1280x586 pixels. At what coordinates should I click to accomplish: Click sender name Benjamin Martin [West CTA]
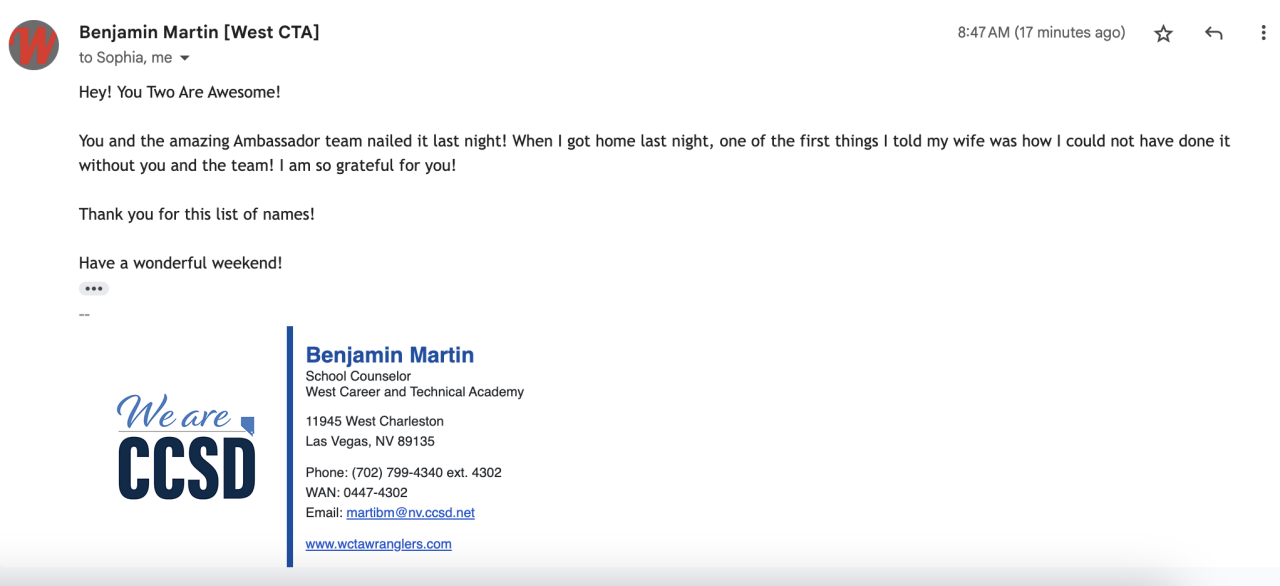click(199, 32)
